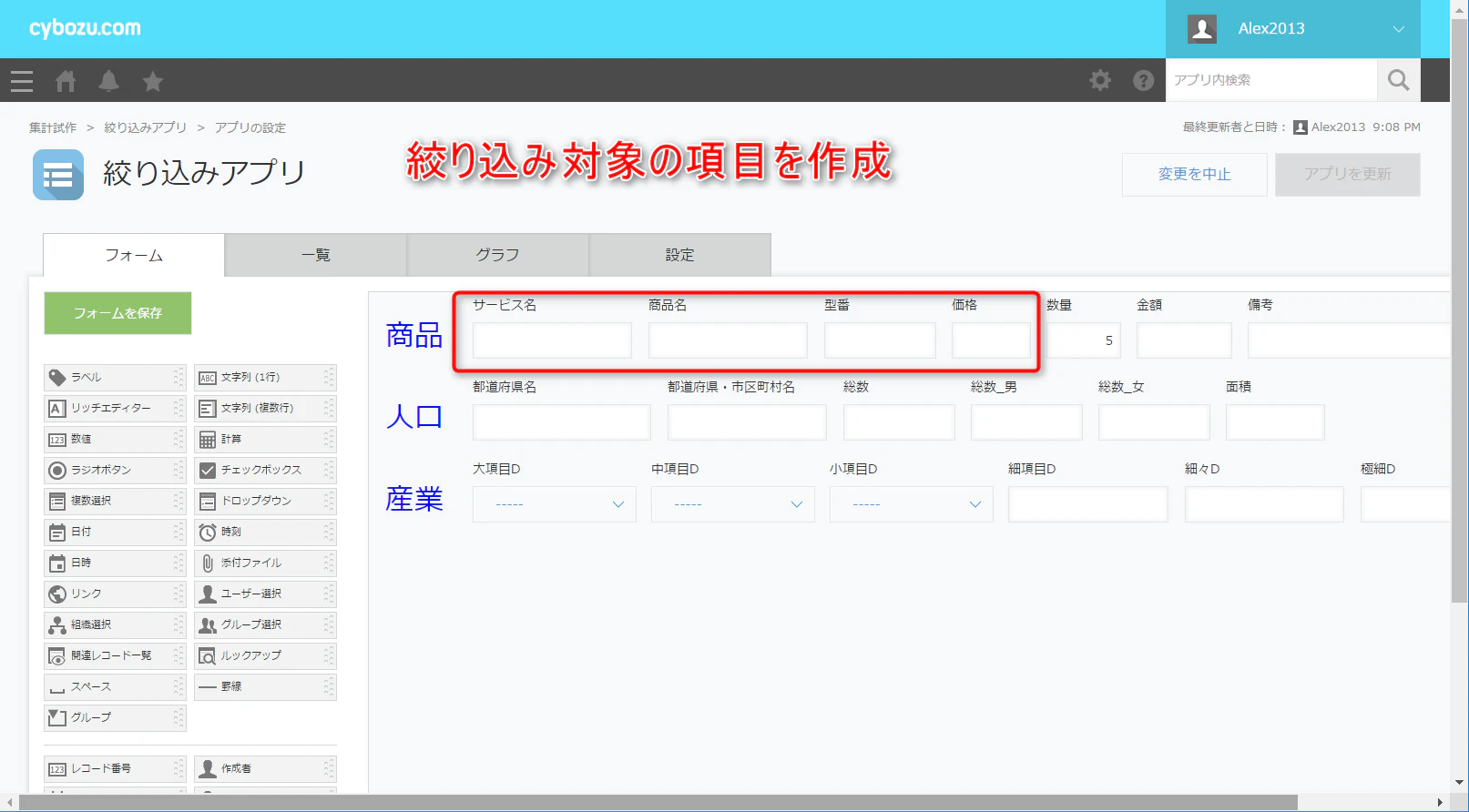Open favorites star icon
Viewport: 1469px width, 812px height.
click(x=153, y=81)
